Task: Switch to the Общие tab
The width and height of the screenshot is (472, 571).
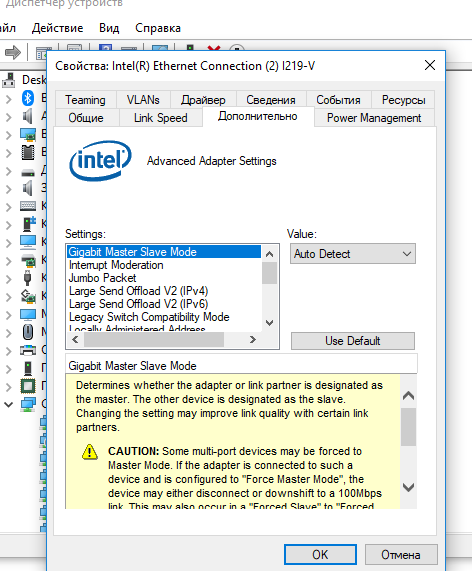Action: click(x=86, y=118)
